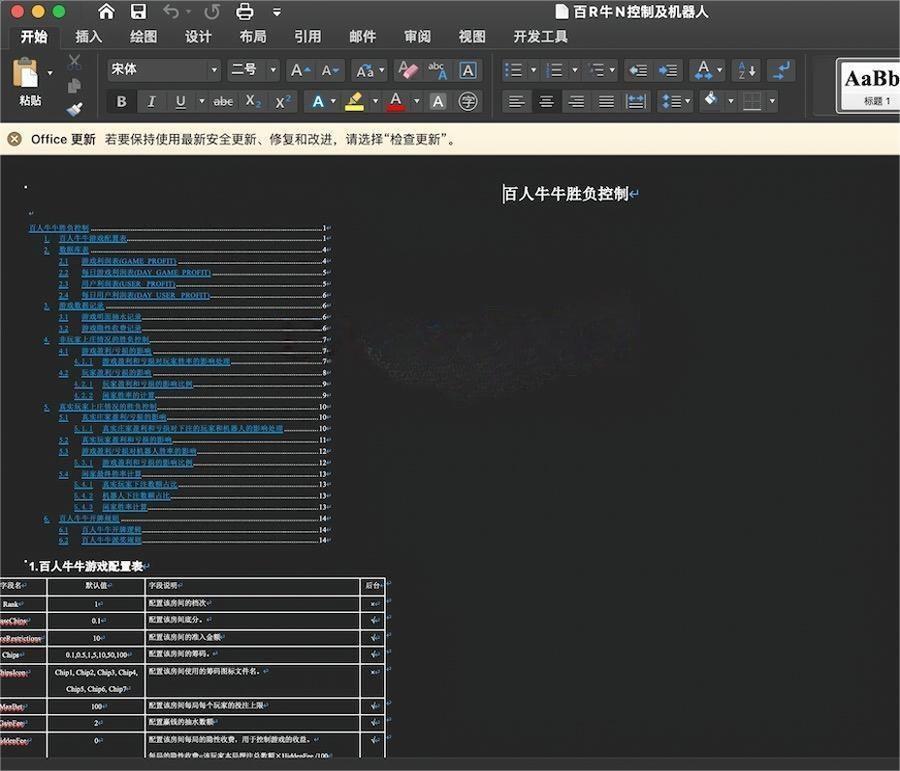Image resolution: width=900 pixels, height=771 pixels.
Task: Switch to the 布局 tab
Action: click(253, 37)
